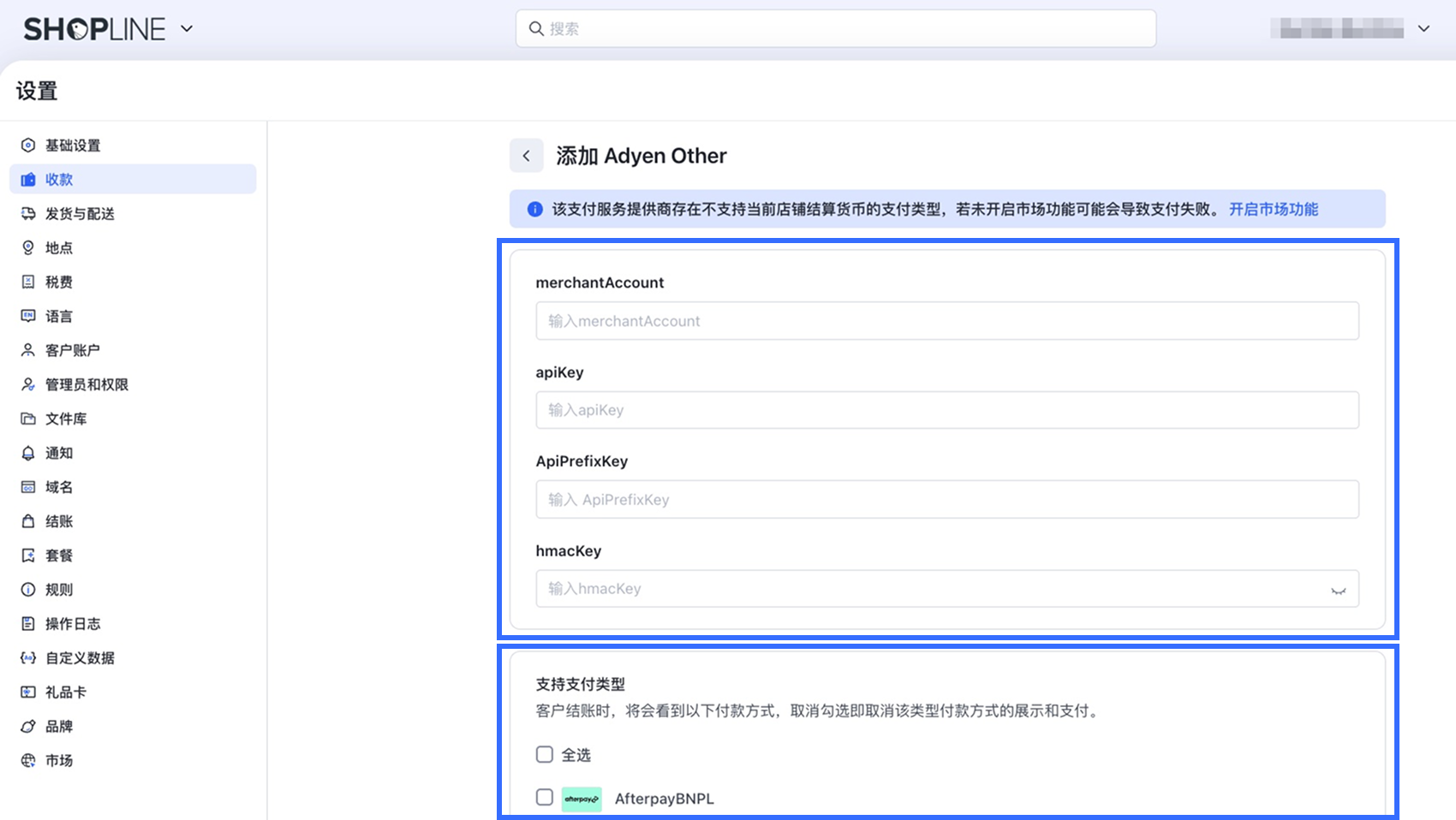1456x820 pixels.
Task: Toggle hmacKey visibility eye icon
Action: [x=1338, y=590]
